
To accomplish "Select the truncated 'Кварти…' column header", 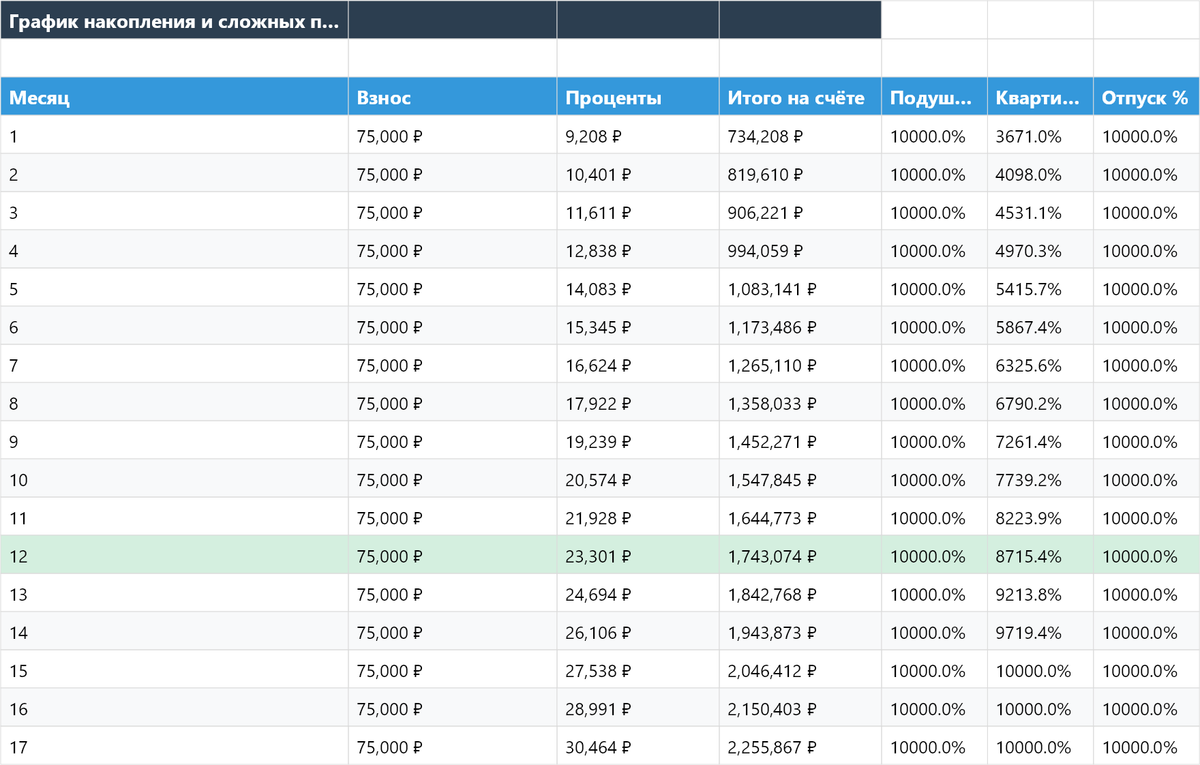I will (1039, 98).
